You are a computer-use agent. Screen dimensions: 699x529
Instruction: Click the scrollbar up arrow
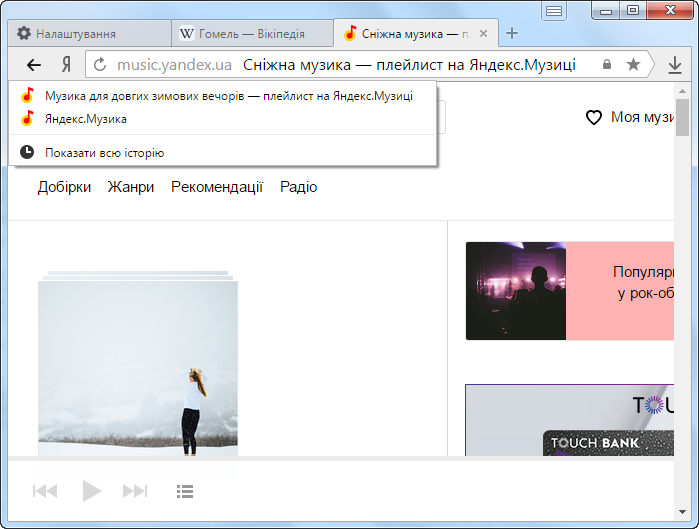click(682, 91)
